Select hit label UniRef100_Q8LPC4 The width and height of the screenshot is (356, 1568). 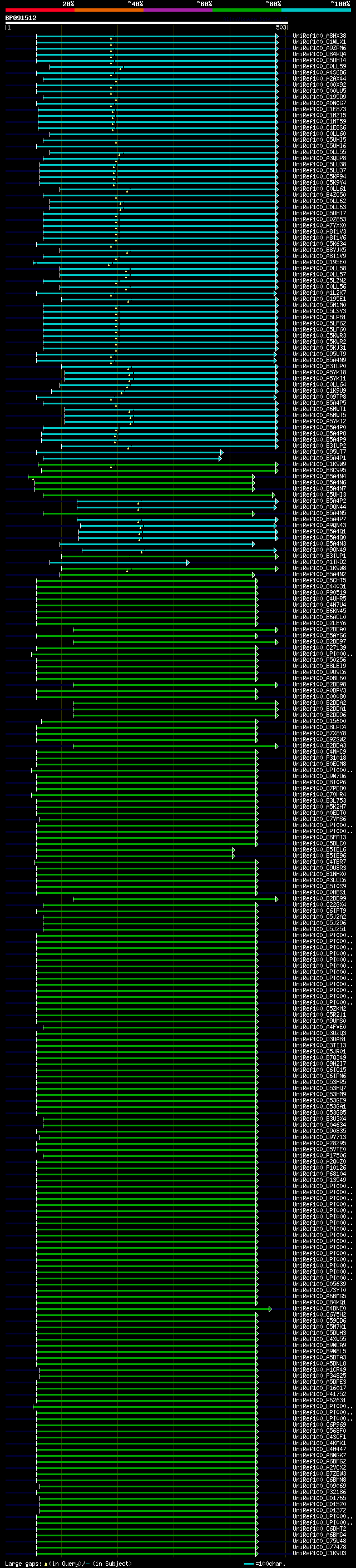319,728
